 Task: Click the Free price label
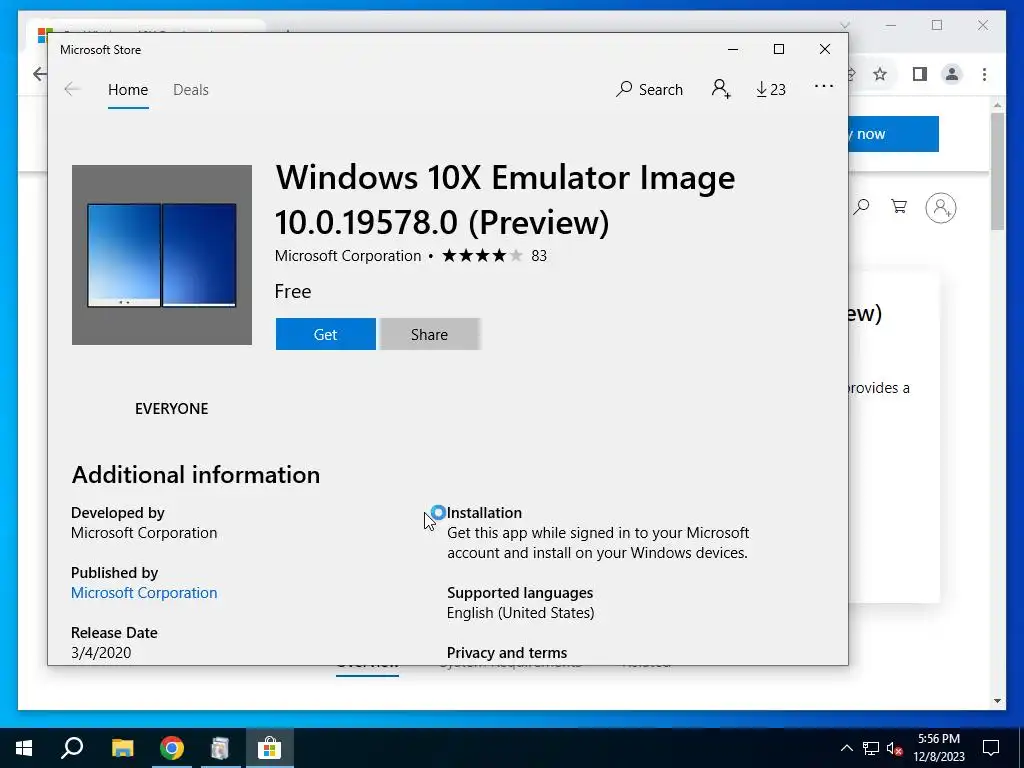[x=293, y=291]
